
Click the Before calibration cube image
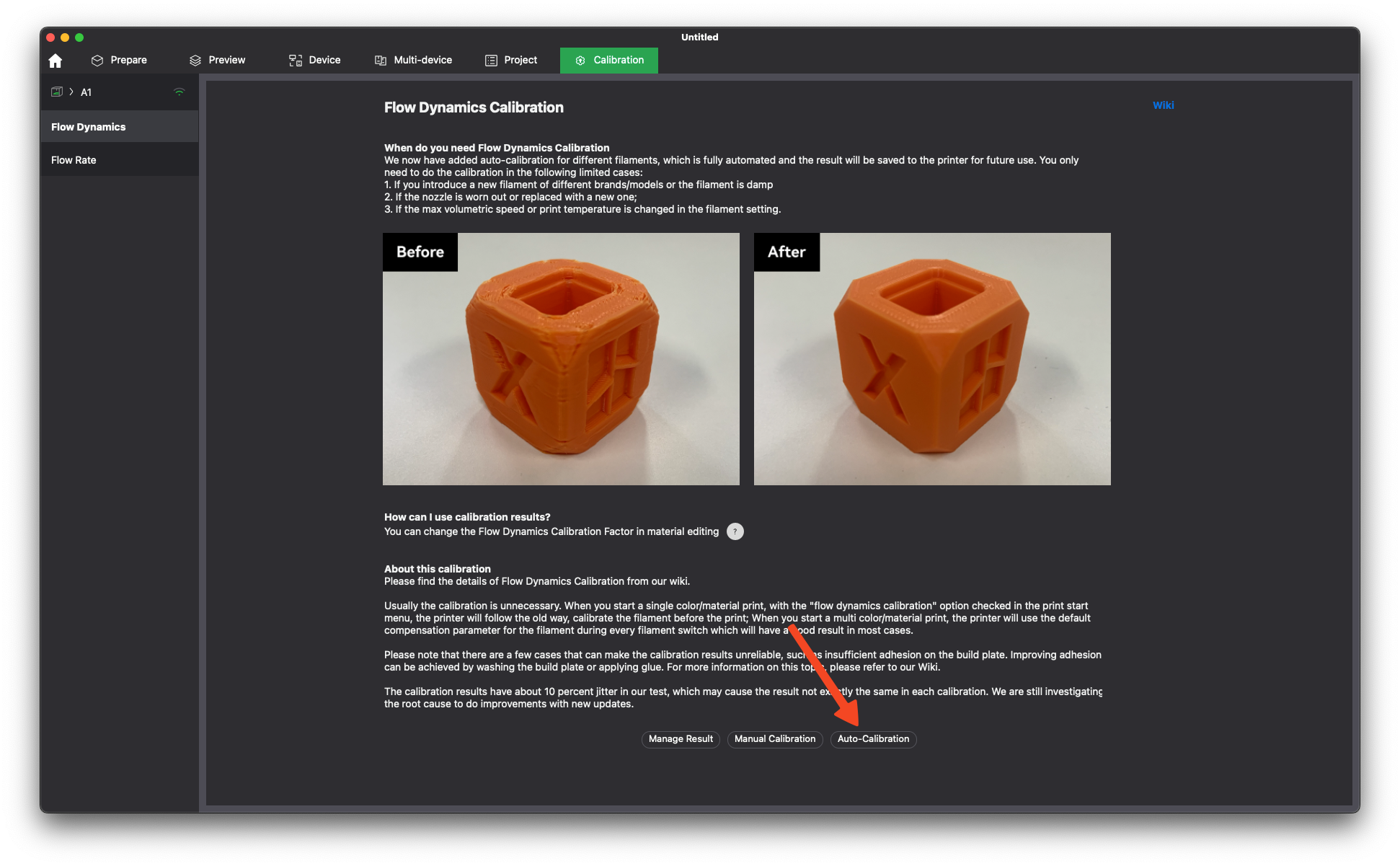[561, 359]
